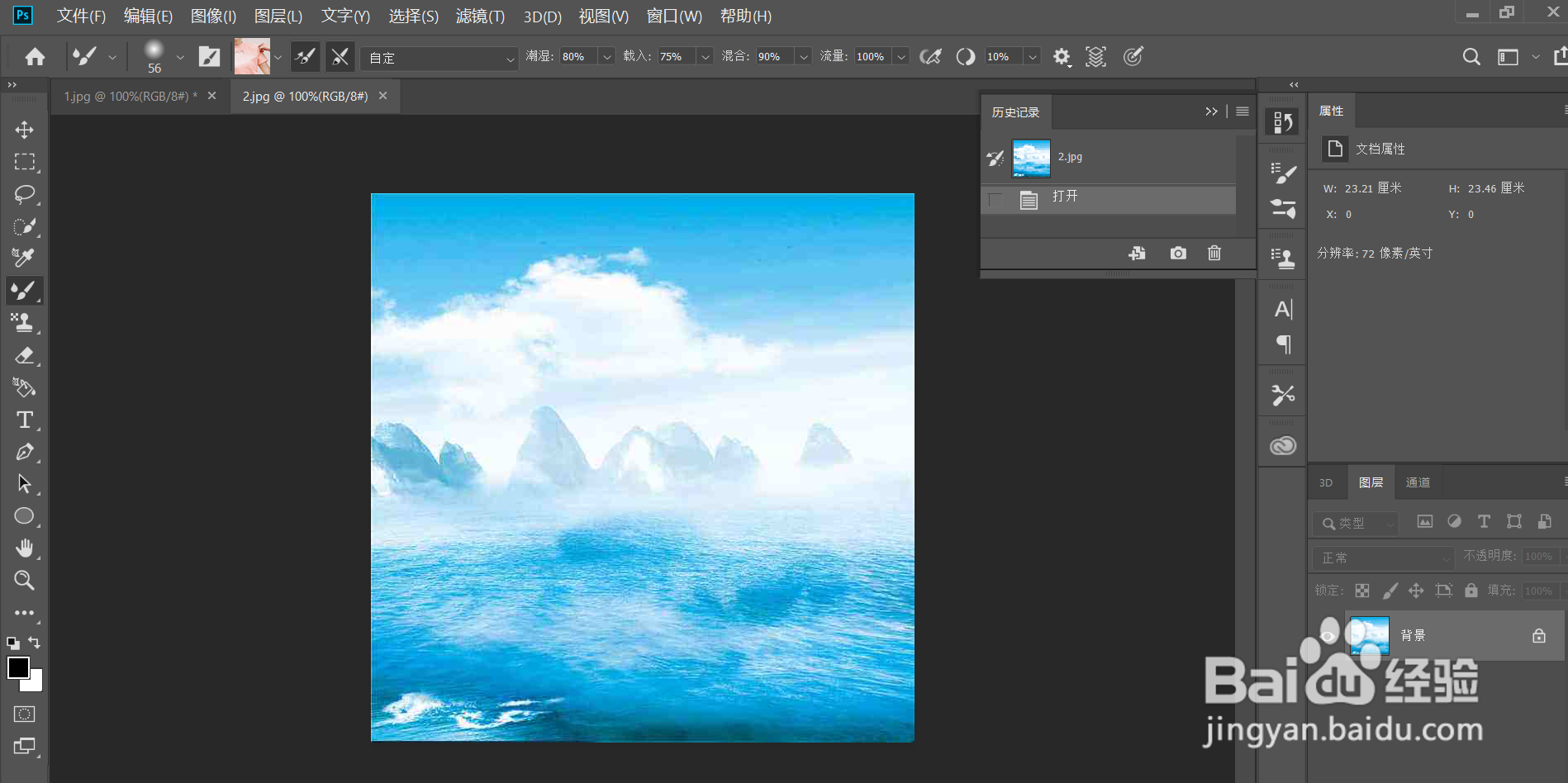Create new document from current state
Screen dimensions: 1568x783
coord(1137,253)
